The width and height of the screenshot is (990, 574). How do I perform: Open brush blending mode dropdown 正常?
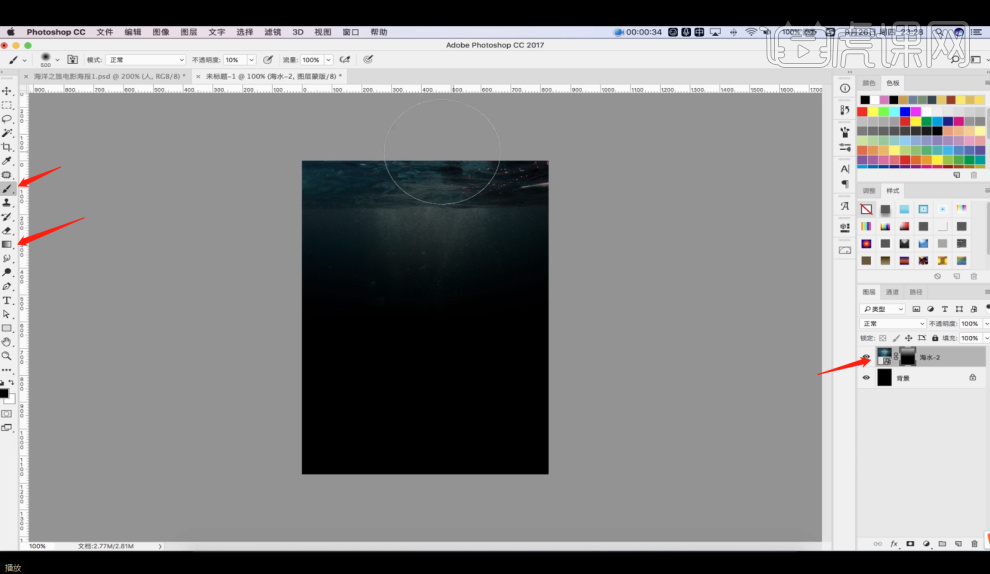coord(146,59)
